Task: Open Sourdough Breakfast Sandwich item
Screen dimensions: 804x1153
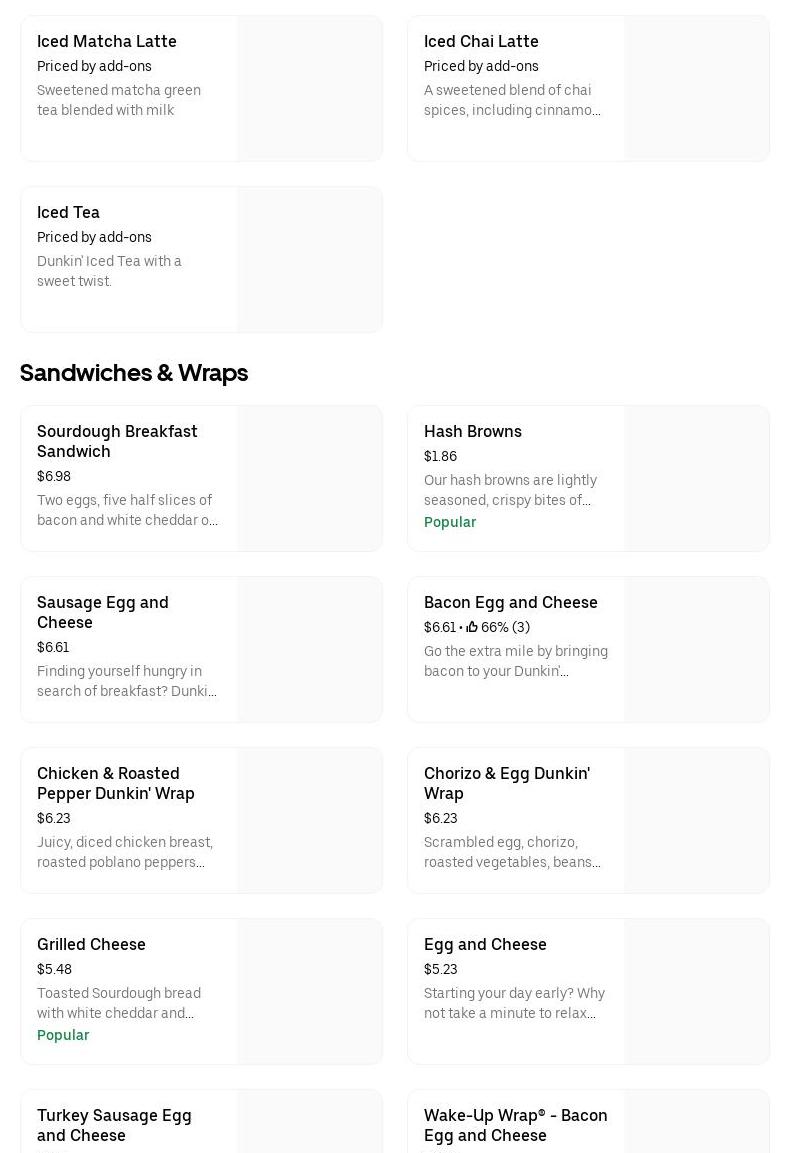Action: coord(117,441)
